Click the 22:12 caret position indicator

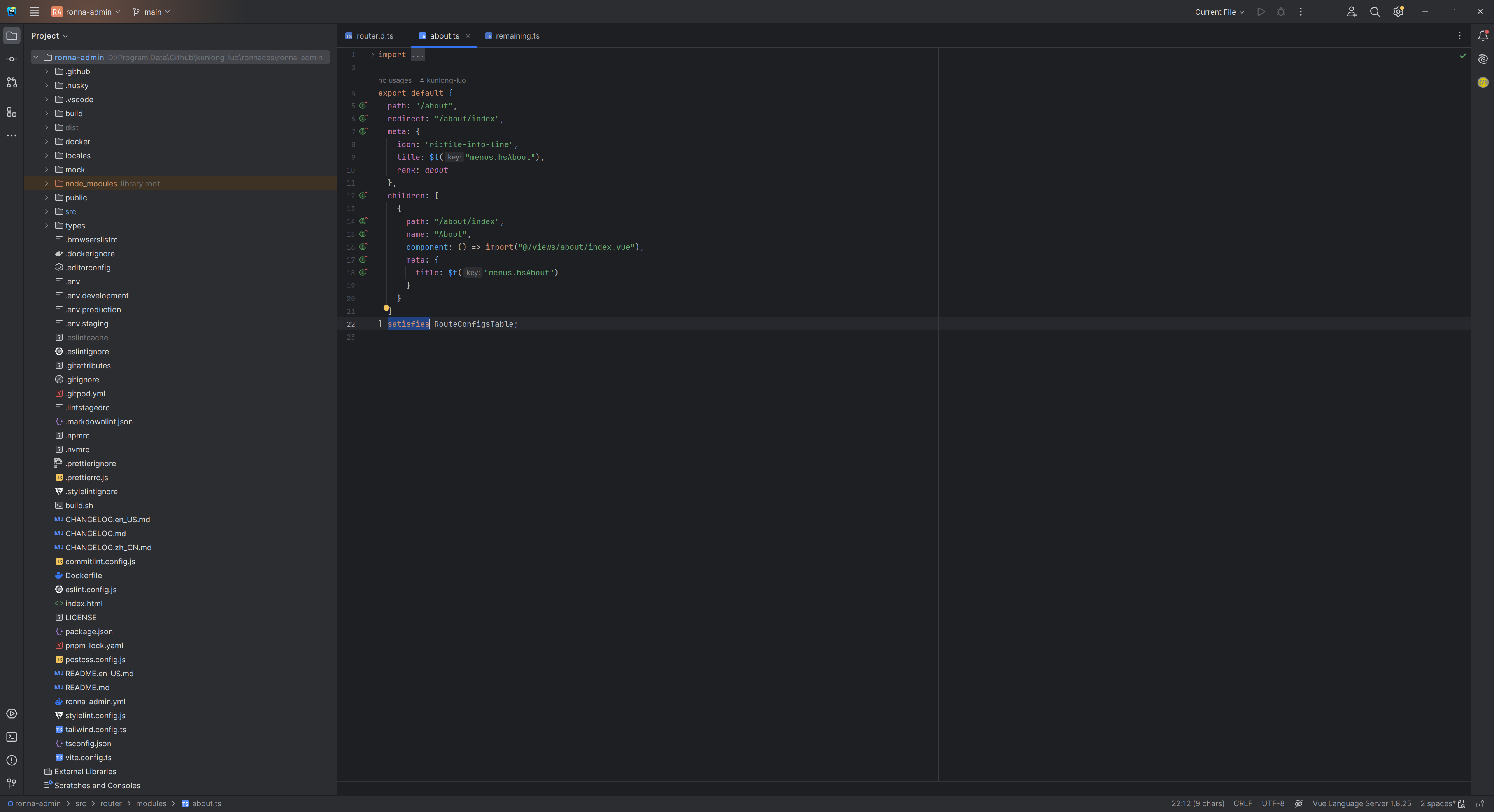[x=1198, y=804]
